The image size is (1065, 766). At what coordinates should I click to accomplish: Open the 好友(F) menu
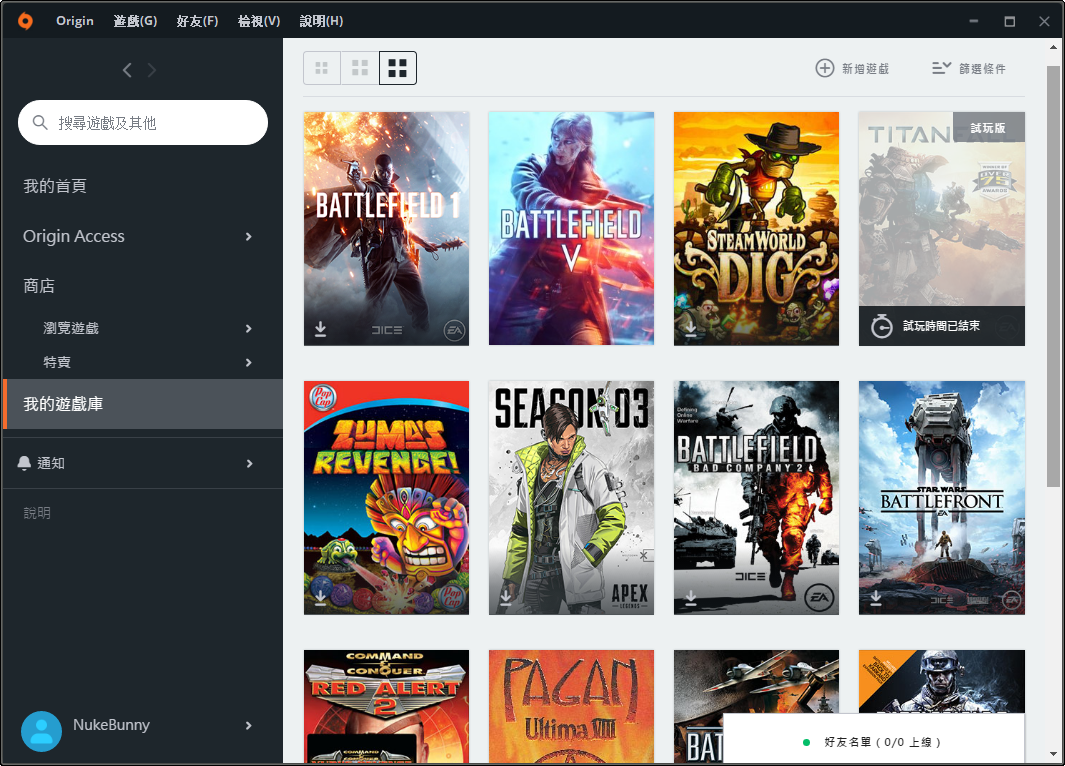[x=197, y=21]
